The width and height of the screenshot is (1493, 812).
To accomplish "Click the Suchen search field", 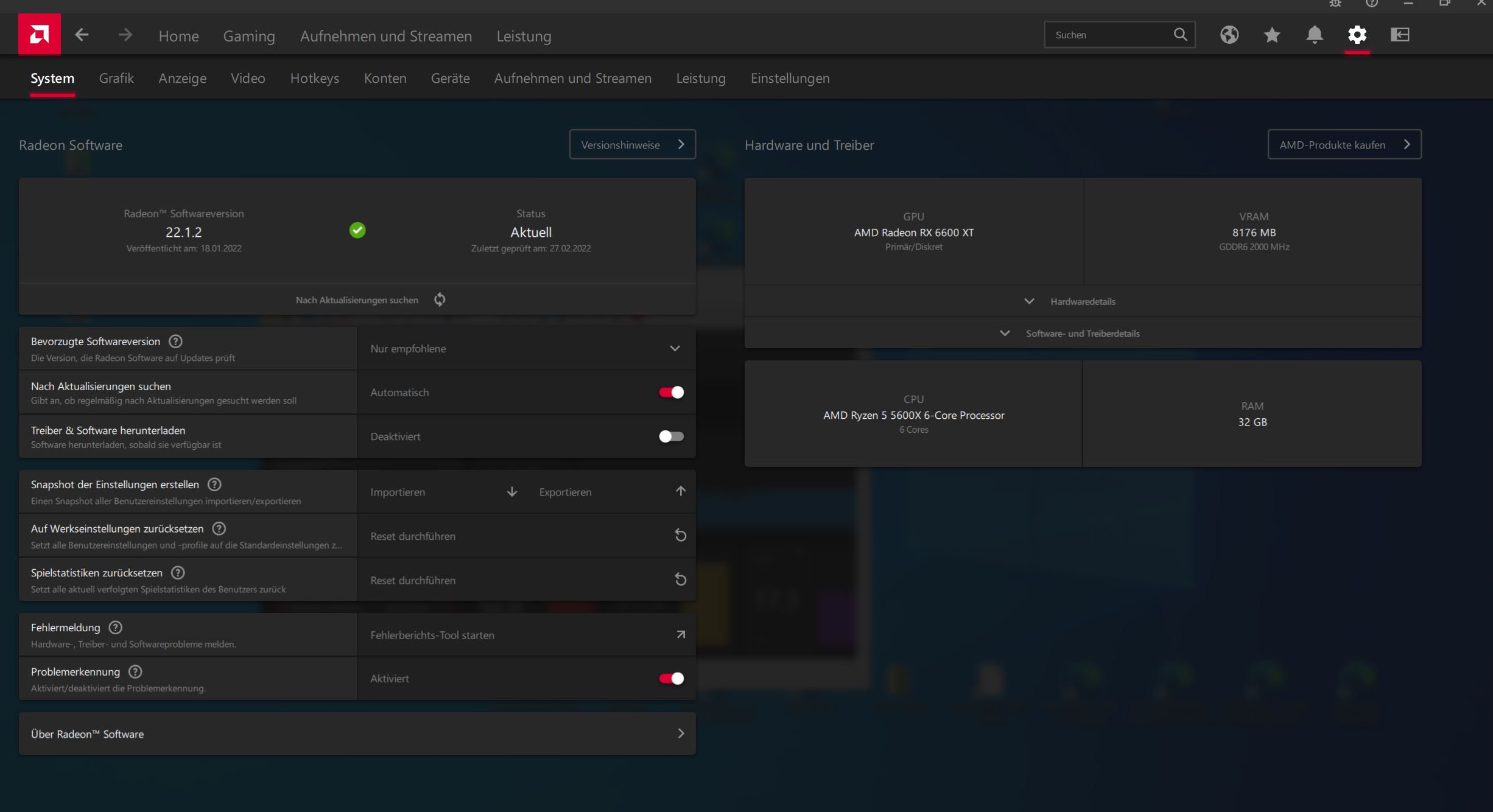I will click(x=1108, y=35).
